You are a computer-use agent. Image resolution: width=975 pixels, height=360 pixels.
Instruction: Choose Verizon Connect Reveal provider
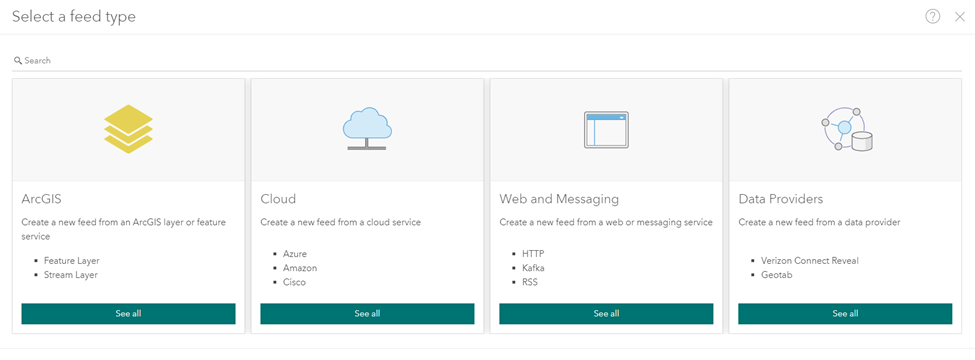click(810, 261)
